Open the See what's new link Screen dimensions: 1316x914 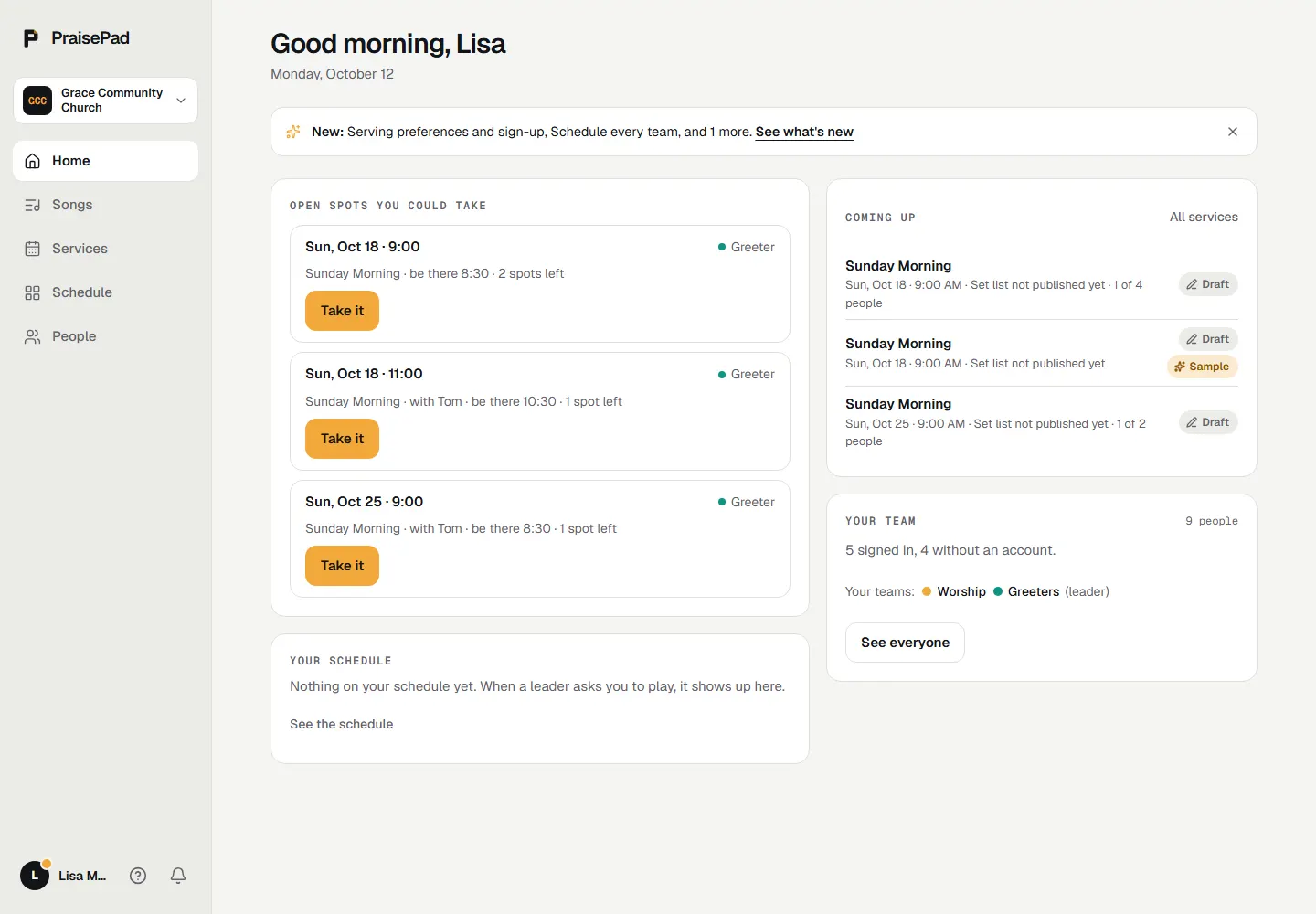coord(804,132)
